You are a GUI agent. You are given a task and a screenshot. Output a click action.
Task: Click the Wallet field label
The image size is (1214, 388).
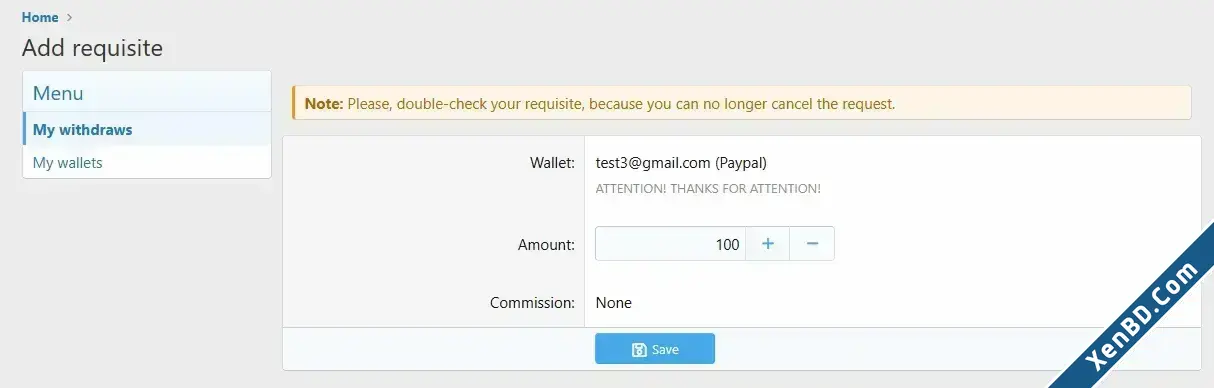[x=552, y=162]
